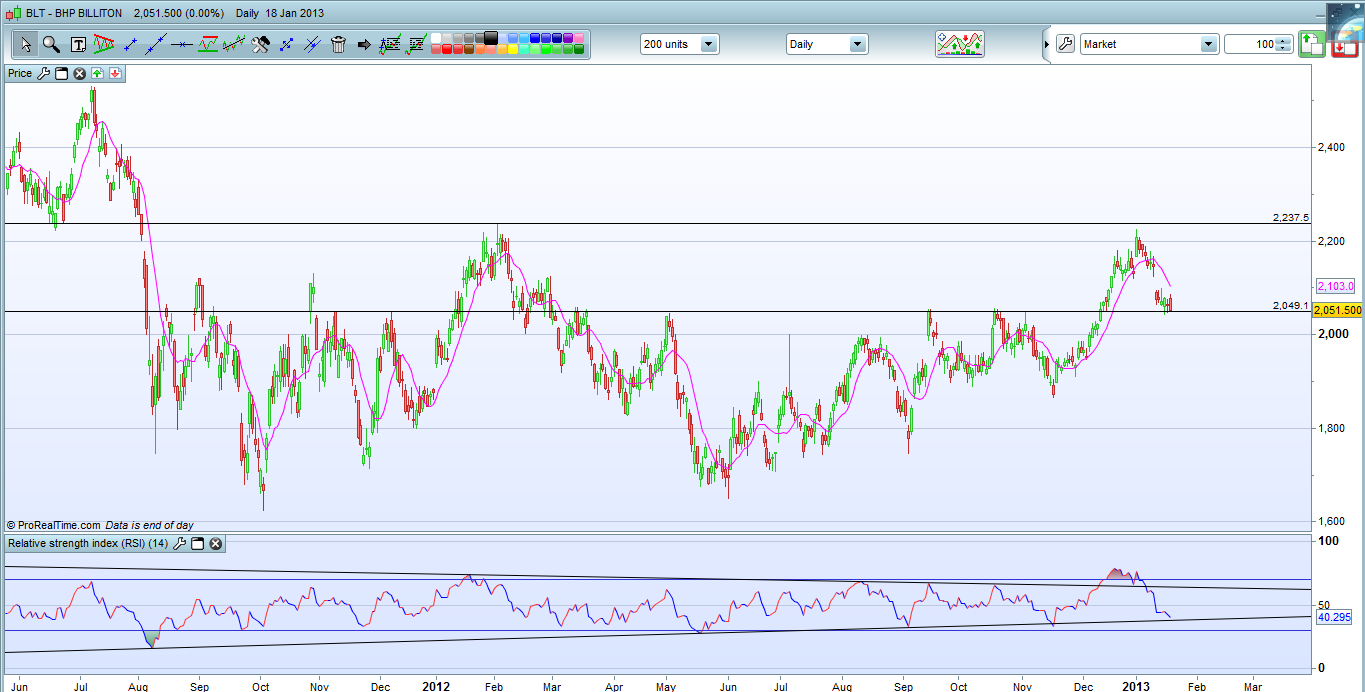Remove the RSI indicator panel

pyautogui.click(x=215, y=543)
